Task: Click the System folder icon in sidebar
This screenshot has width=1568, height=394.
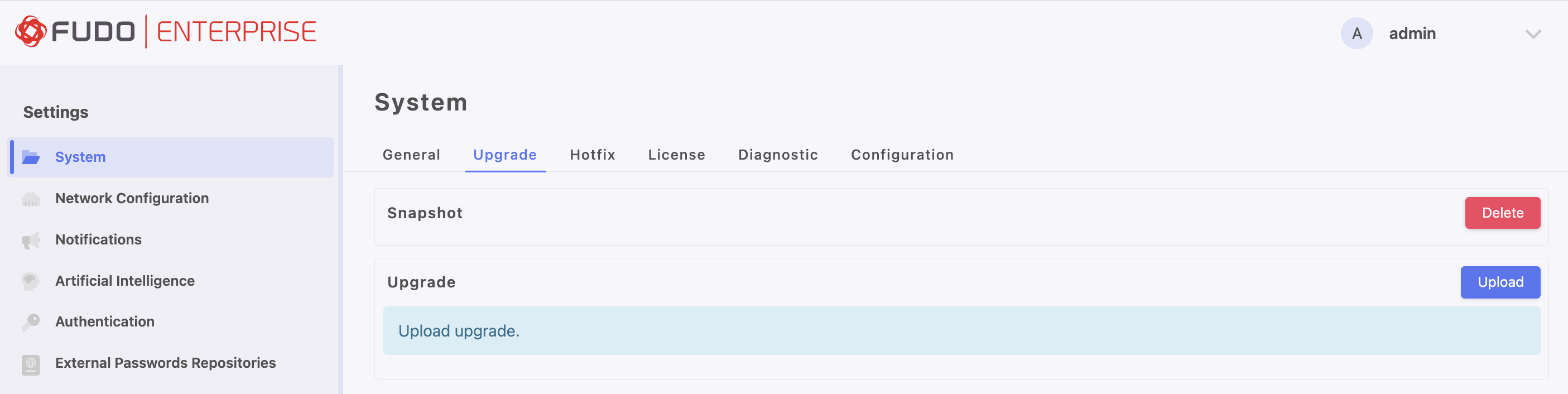Action: tap(31, 158)
